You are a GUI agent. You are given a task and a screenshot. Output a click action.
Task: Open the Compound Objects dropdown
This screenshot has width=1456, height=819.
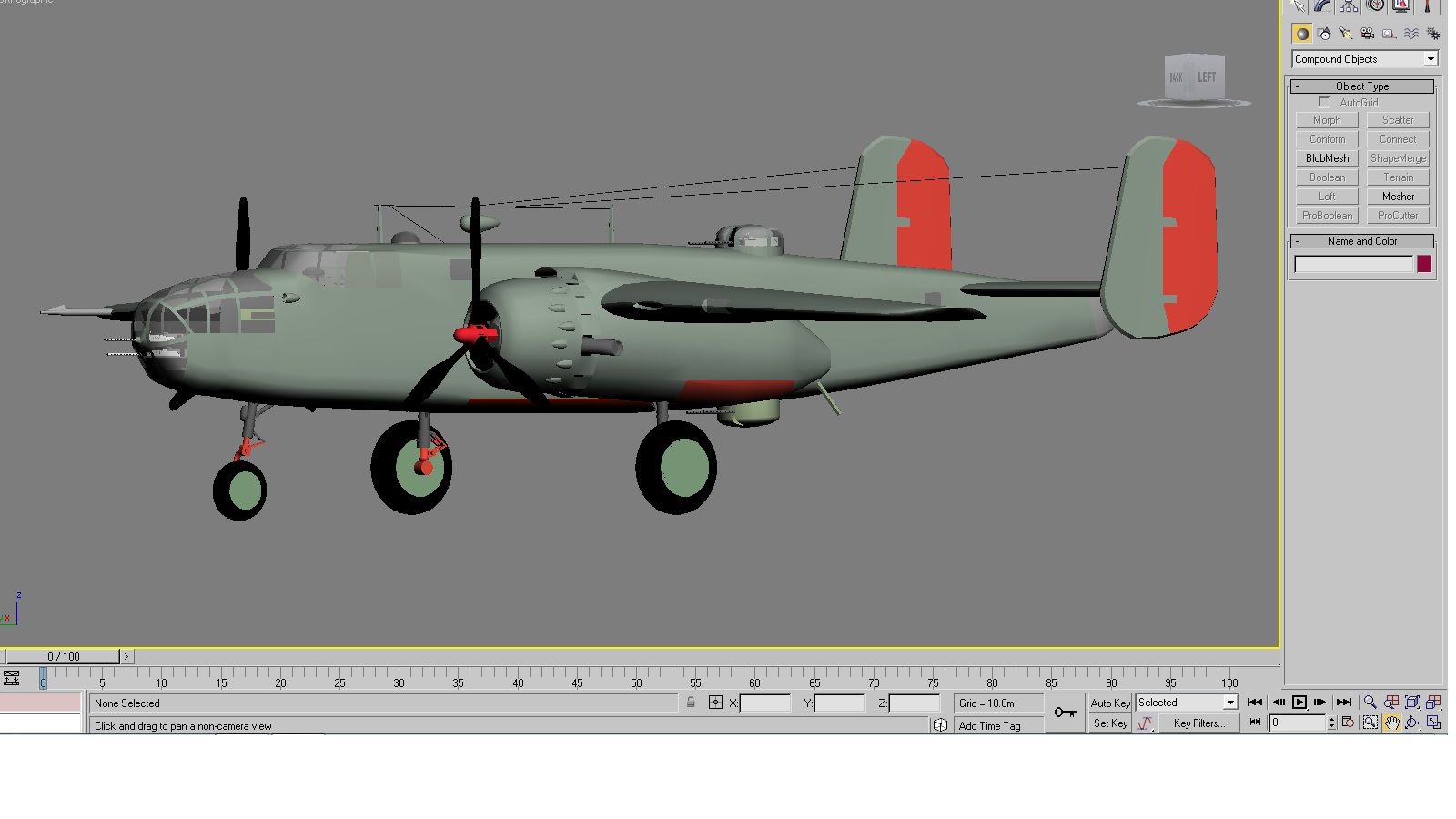(x=1365, y=59)
